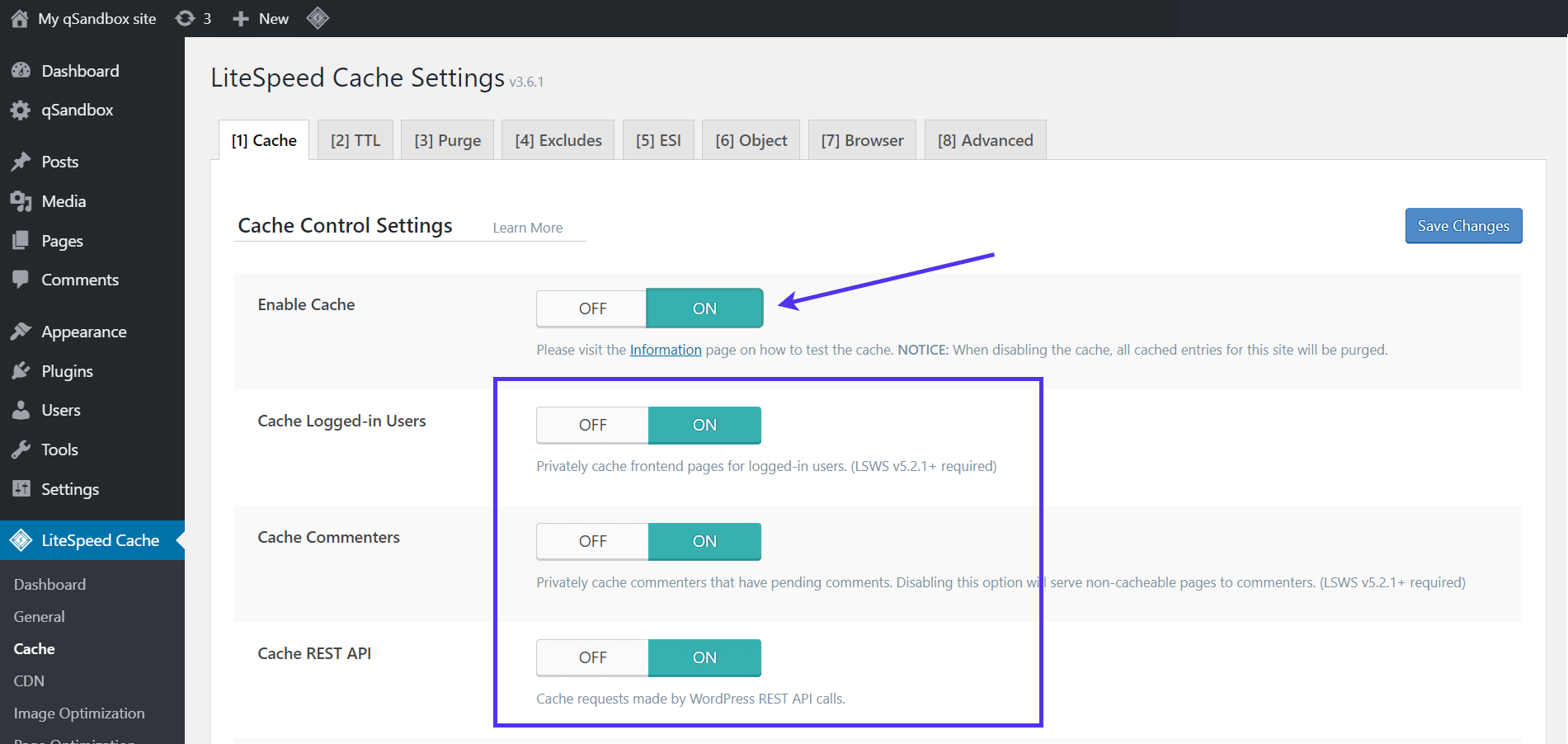Open Plugins via the plug icon
The height and width of the screenshot is (744, 1568).
(x=21, y=370)
